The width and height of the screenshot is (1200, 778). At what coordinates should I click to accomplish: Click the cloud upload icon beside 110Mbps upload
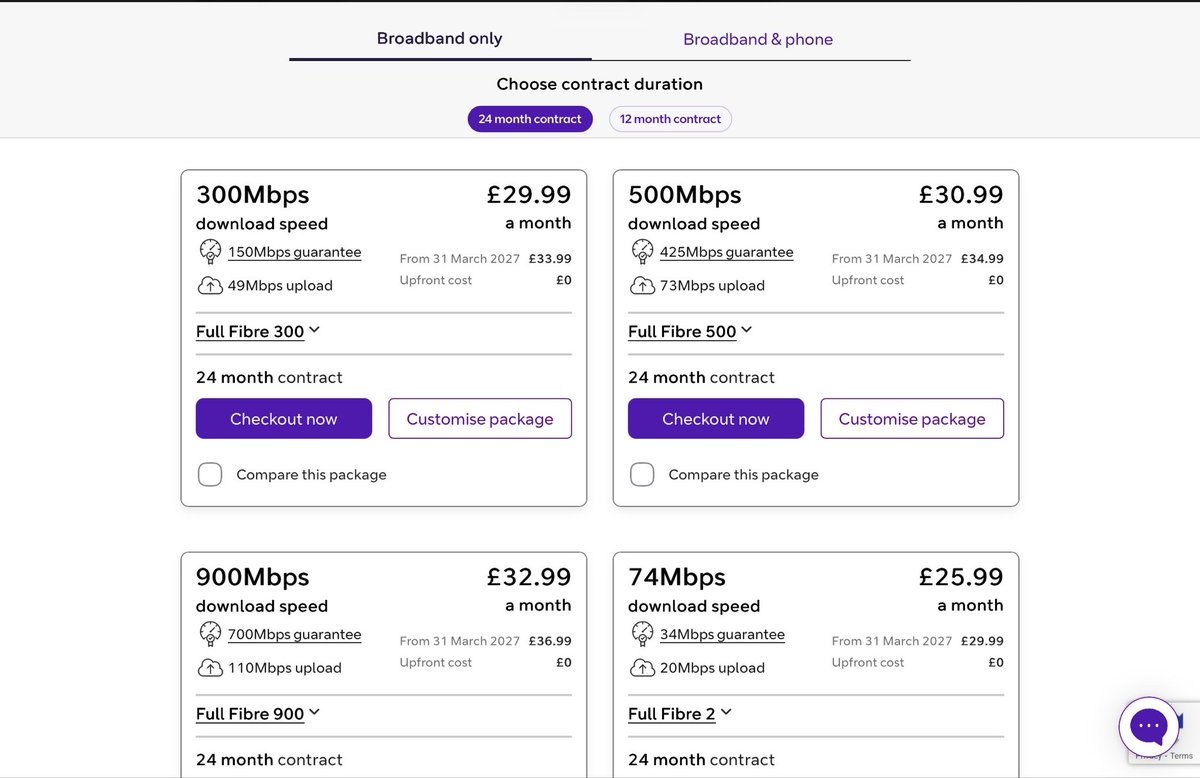click(210, 668)
